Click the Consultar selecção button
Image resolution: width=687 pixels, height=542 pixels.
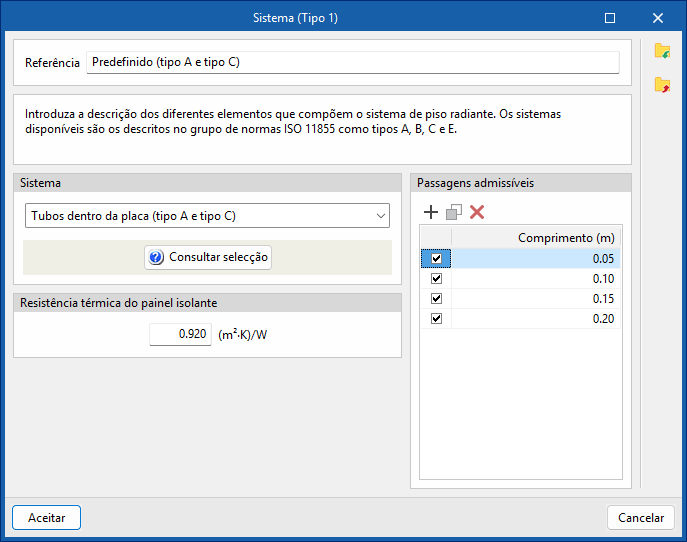click(x=208, y=257)
